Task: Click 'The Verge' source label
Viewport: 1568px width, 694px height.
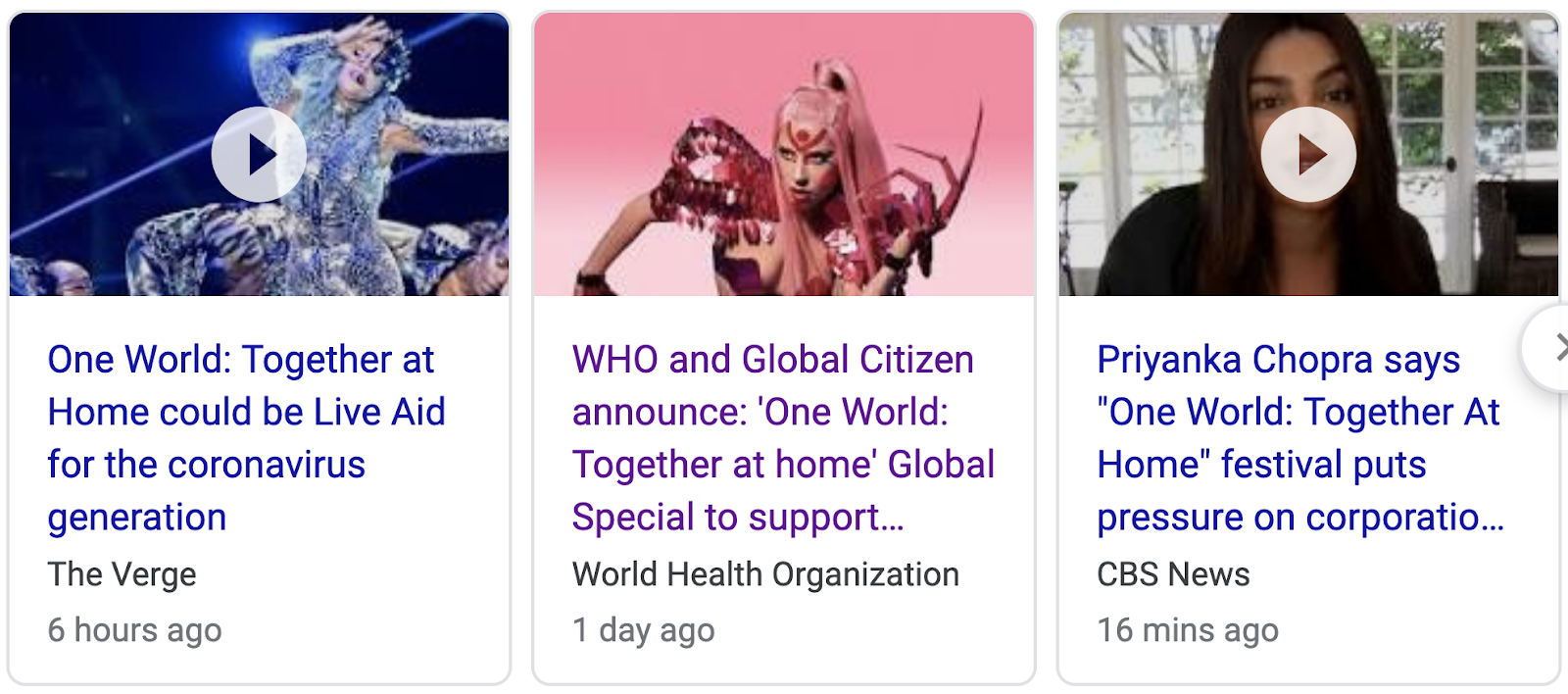Action: [122, 574]
